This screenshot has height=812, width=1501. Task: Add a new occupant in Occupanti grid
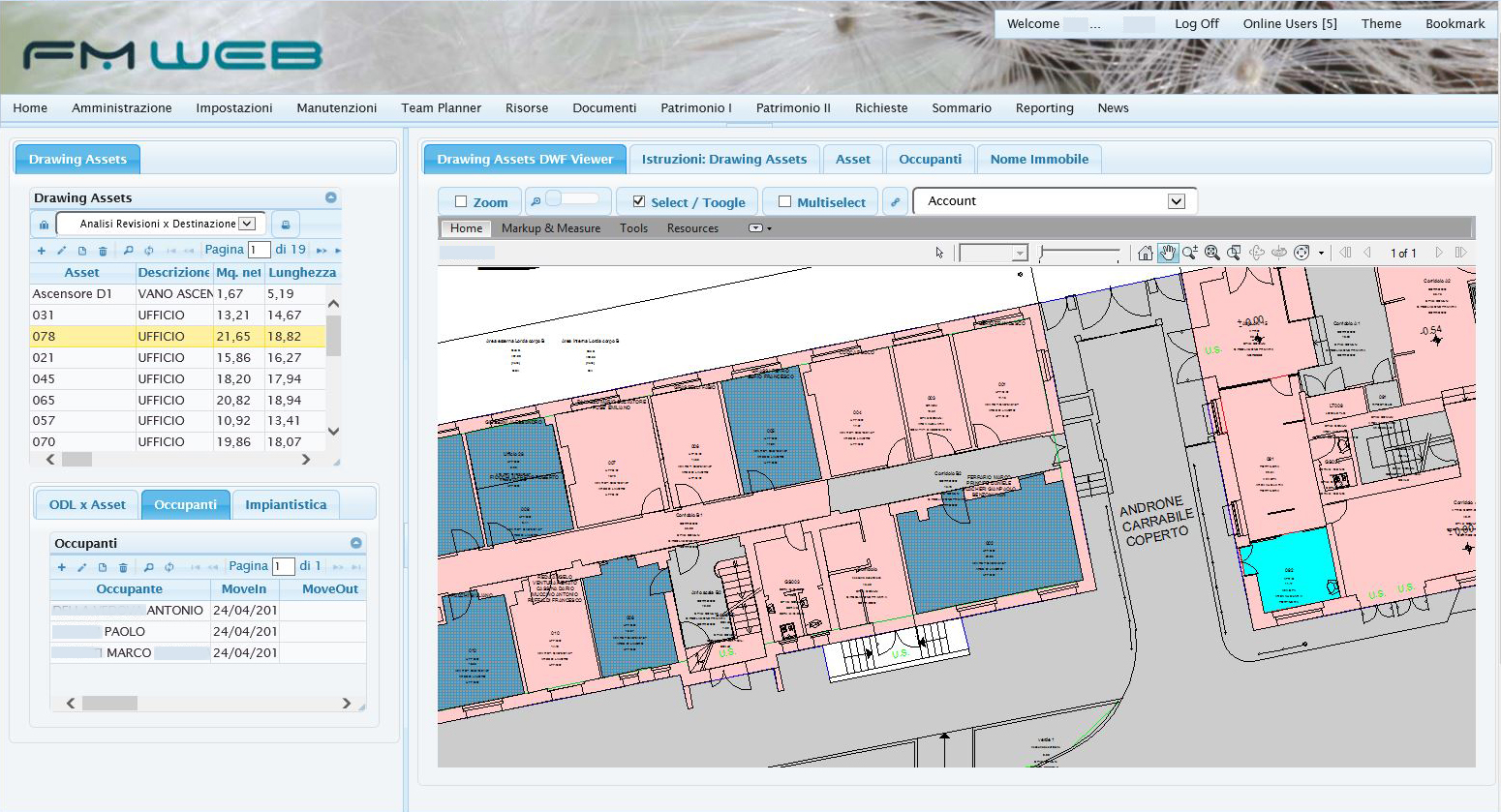62,567
